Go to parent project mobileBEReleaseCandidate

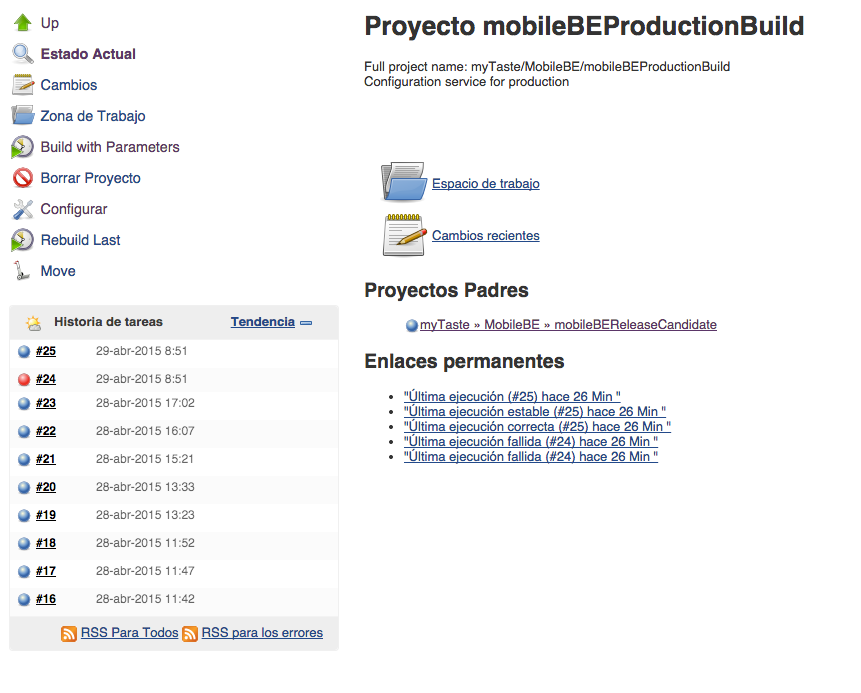click(568, 325)
